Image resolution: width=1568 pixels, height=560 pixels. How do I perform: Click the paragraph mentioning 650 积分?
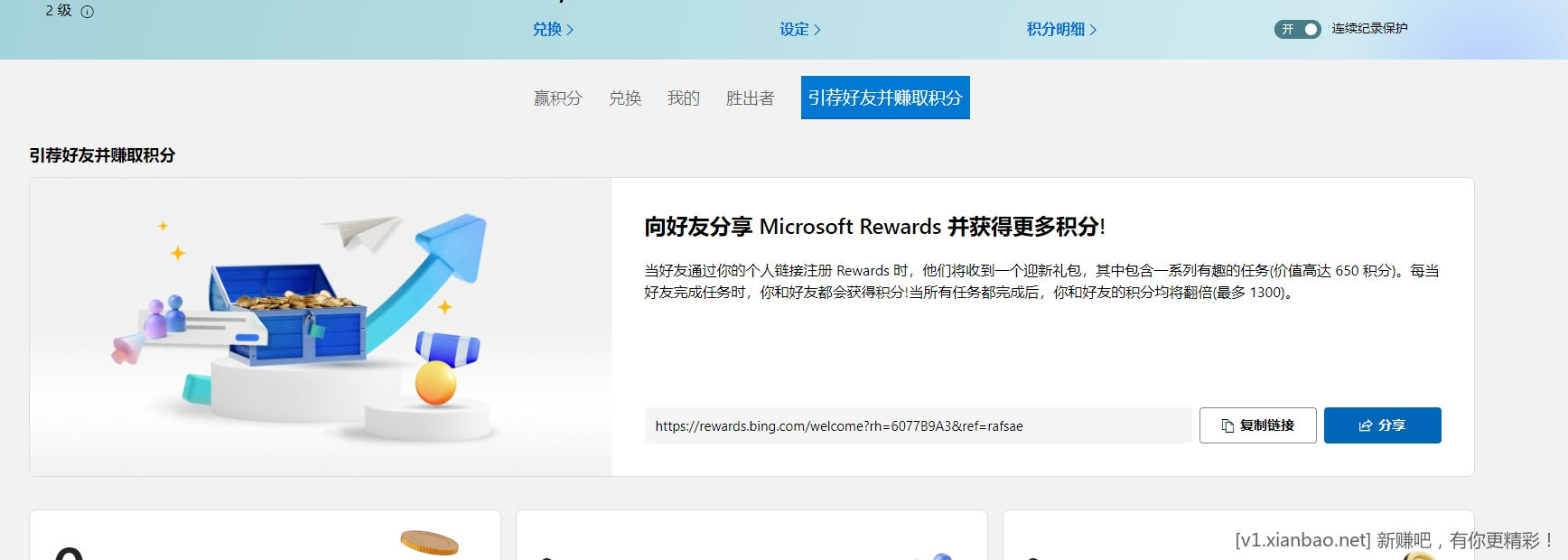point(1041,281)
